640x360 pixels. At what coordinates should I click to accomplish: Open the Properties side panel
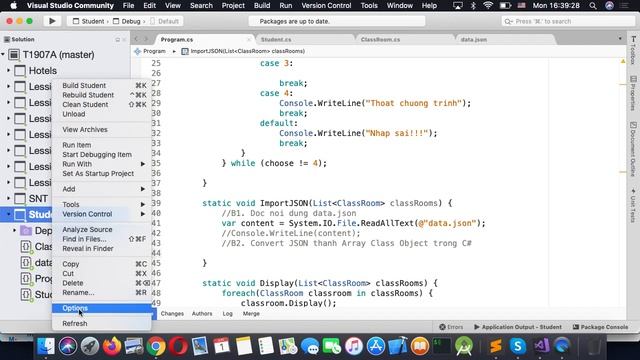[633, 93]
